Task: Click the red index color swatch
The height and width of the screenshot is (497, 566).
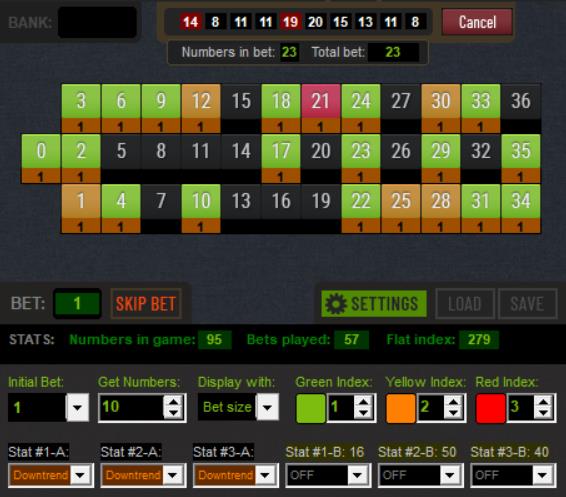Action: (490, 408)
